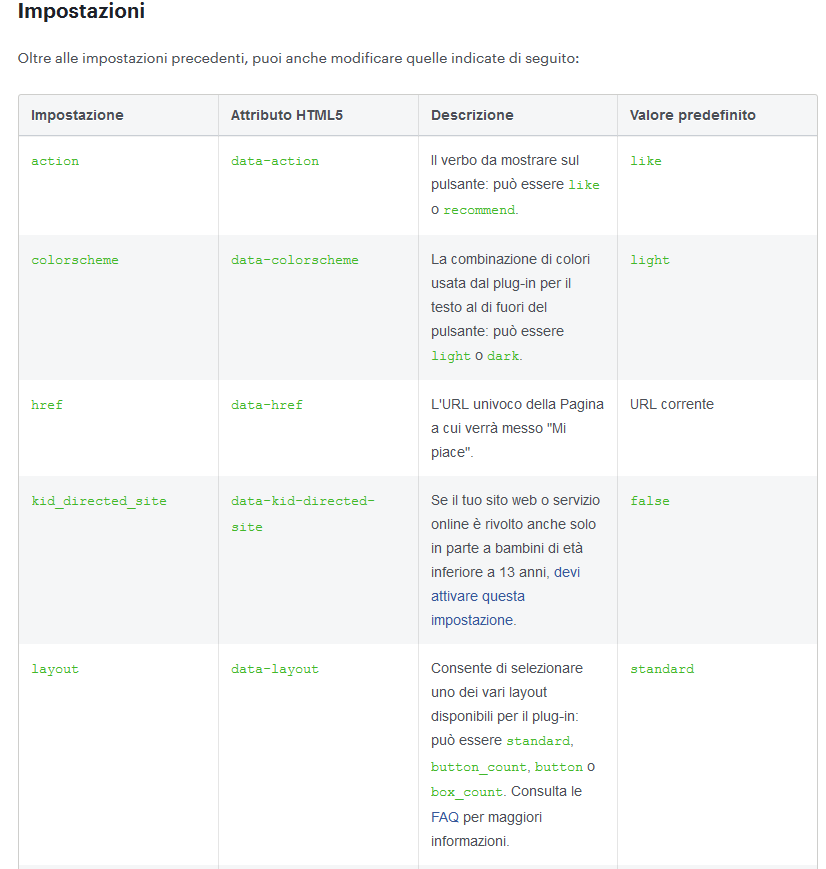The width and height of the screenshot is (826, 869).
Task: Click the 'data-colorscheme' attribute code
Action: (x=295, y=260)
